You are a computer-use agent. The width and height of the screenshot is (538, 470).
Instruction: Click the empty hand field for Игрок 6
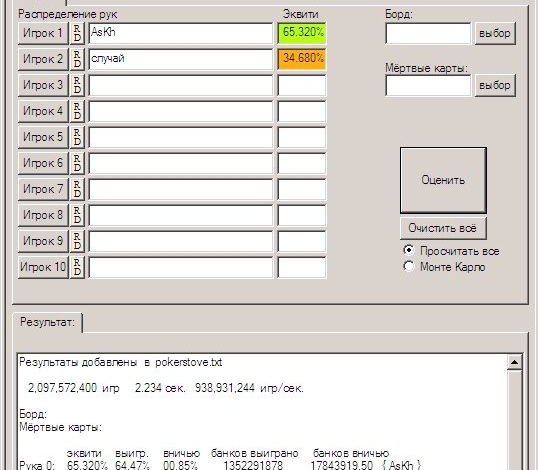(180, 163)
